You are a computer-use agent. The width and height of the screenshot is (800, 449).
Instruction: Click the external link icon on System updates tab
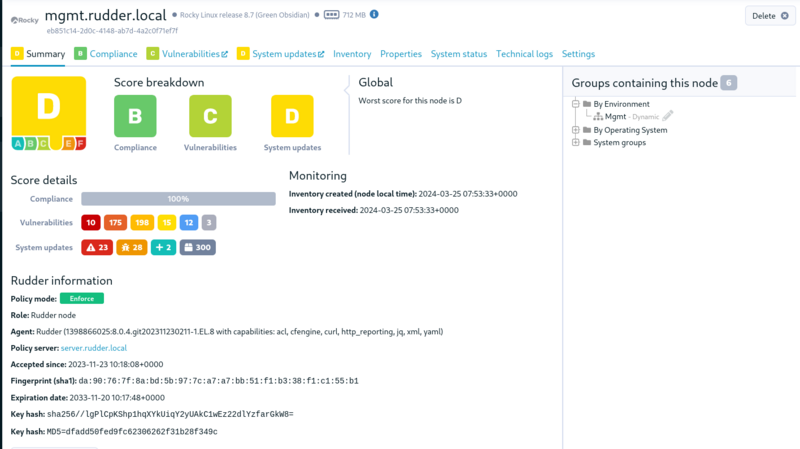tap(321, 54)
